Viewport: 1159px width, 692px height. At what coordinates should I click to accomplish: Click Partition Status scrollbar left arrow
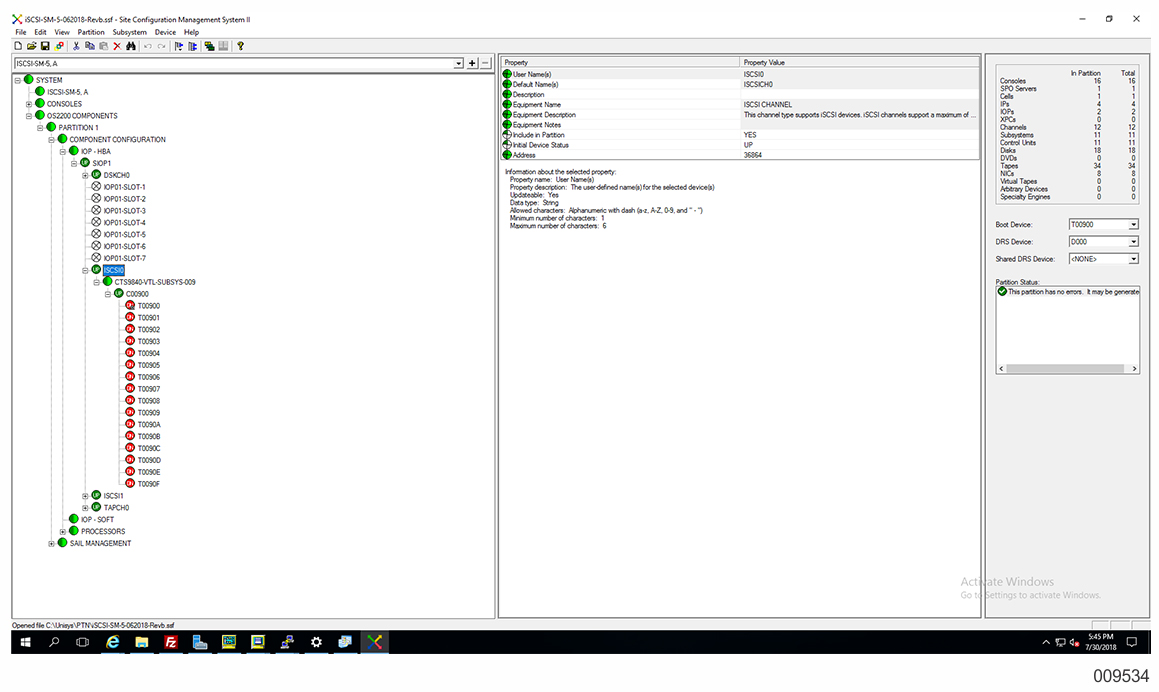point(1002,368)
